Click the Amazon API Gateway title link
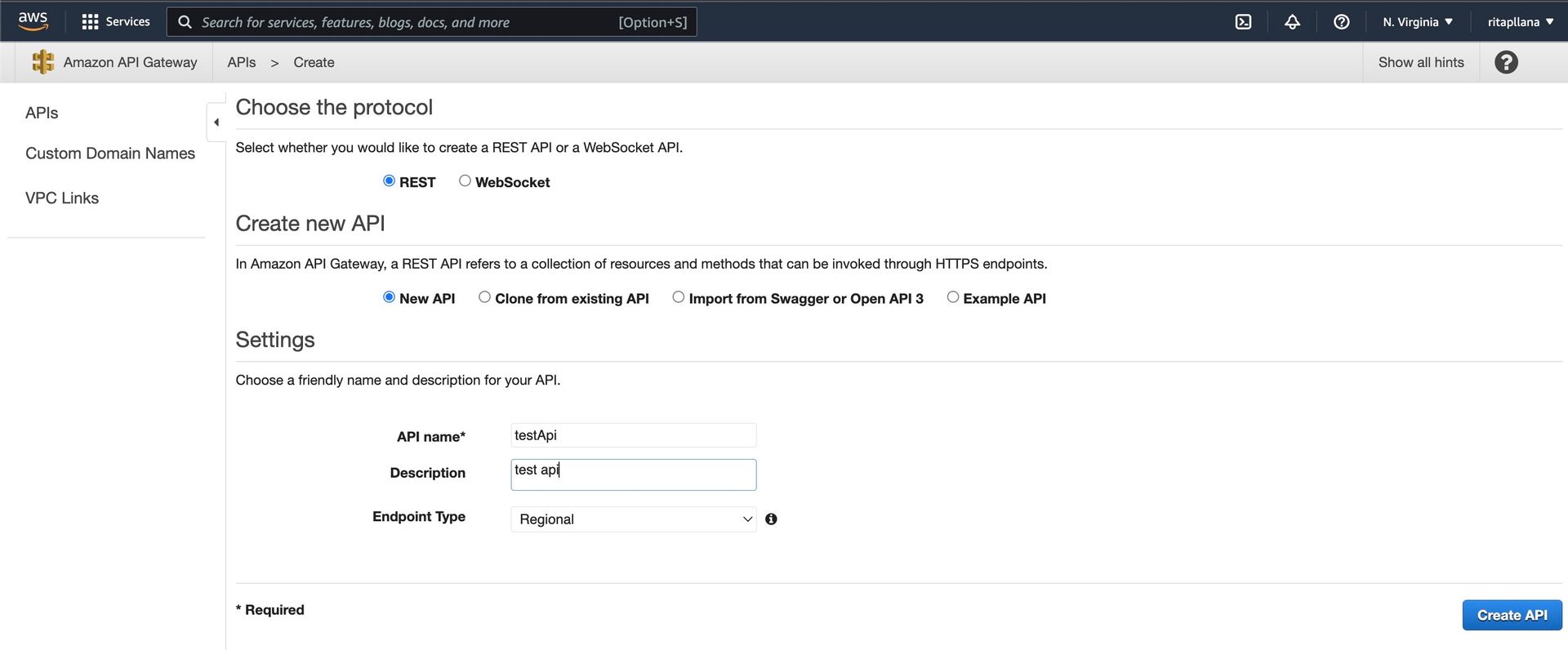The image size is (1568, 650). pos(131,62)
